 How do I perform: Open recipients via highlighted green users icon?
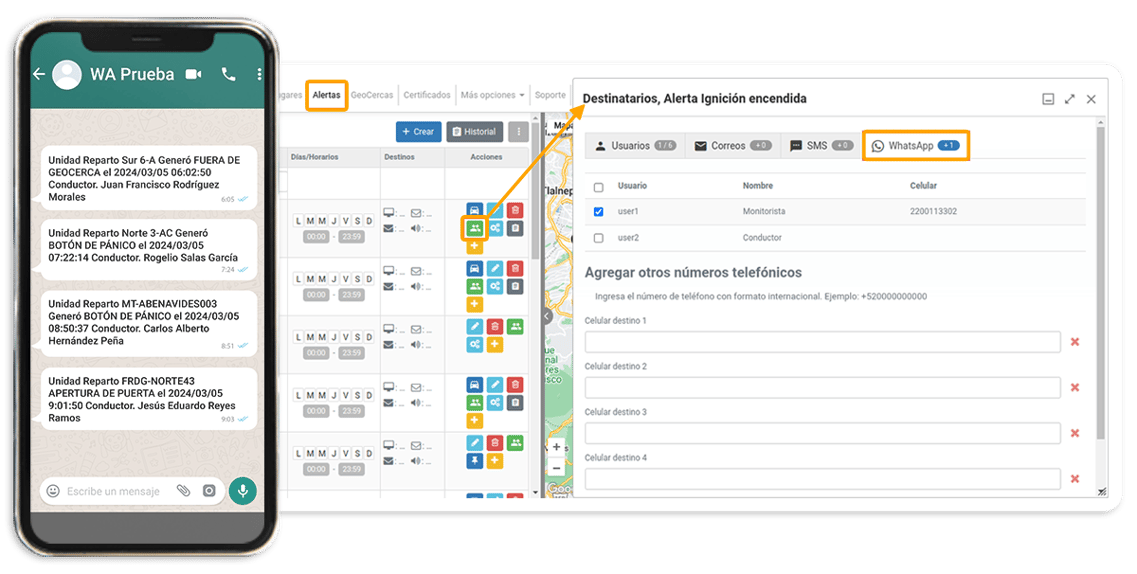coord(474,228)
